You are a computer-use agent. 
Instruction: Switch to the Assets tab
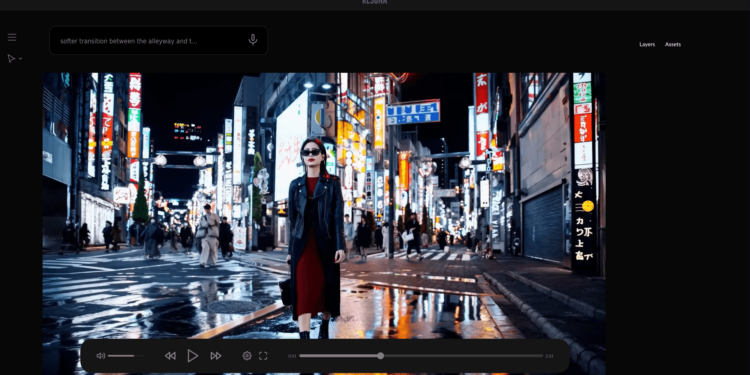pyautogui.click(x=673, y=44)
